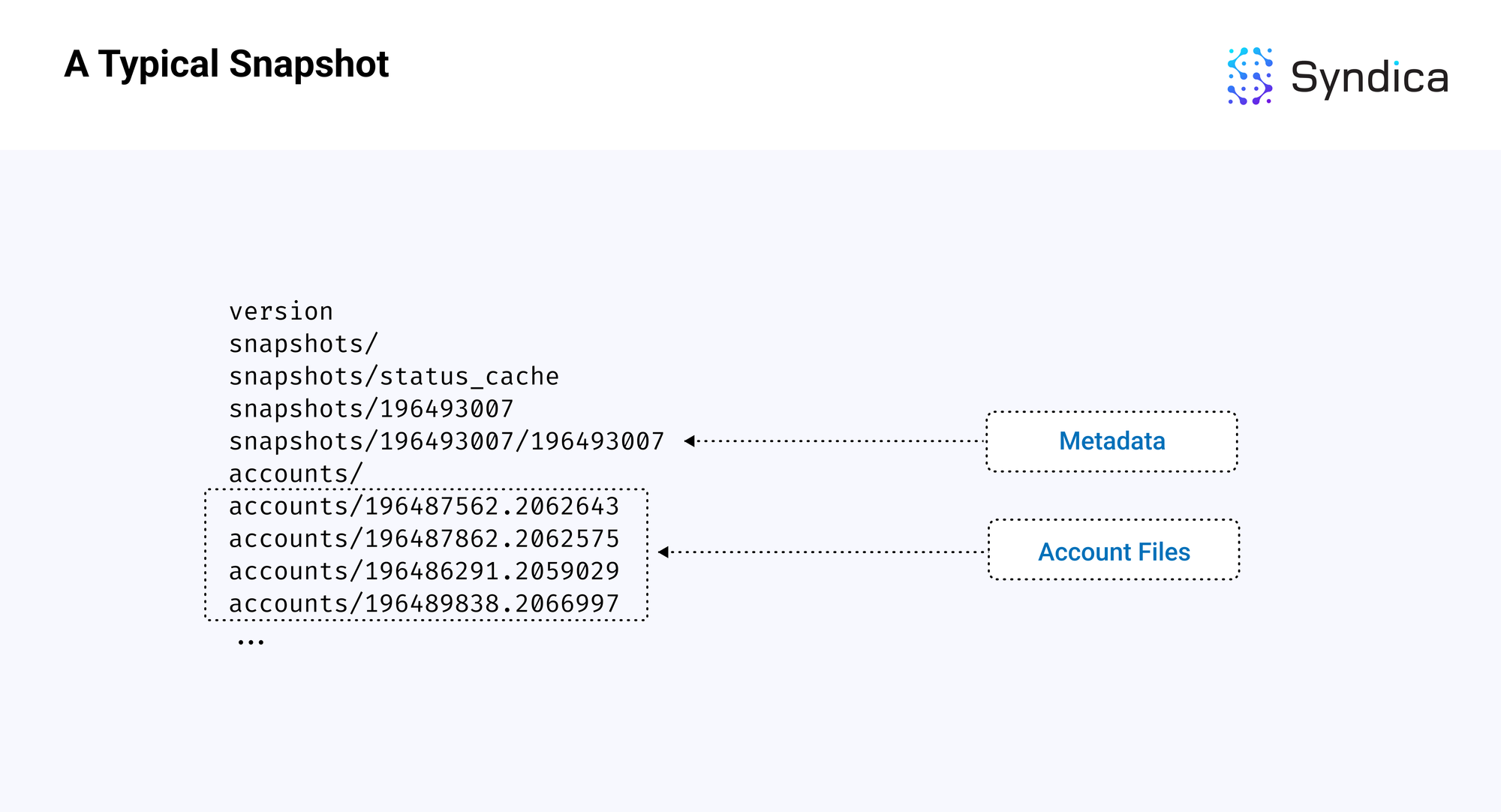Viewport: 1501px width, 812px height.
Task: Select accounts/196486291.2059029 file entry
Action: click(423, 571)
